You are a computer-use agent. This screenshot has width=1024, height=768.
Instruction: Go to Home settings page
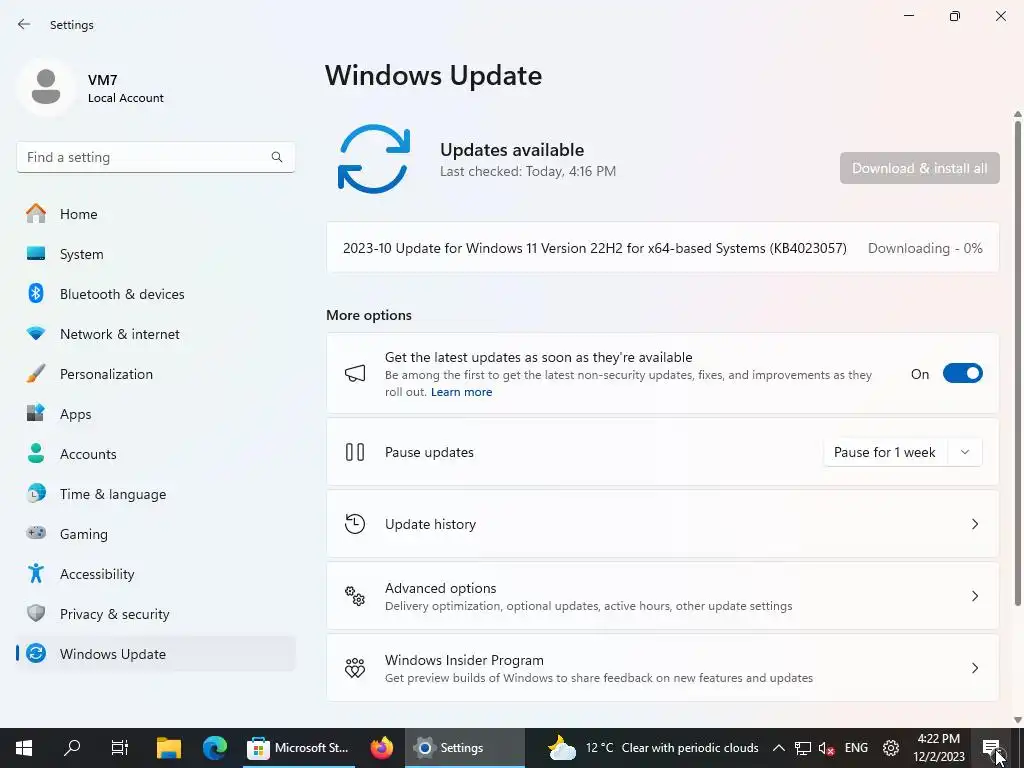(155, 214)
